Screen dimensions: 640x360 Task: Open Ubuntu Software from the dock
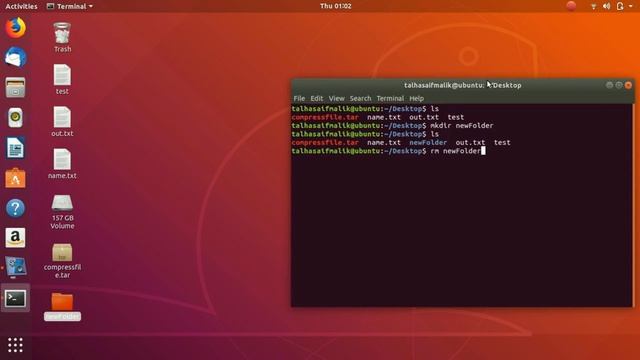tap(16, 178)
